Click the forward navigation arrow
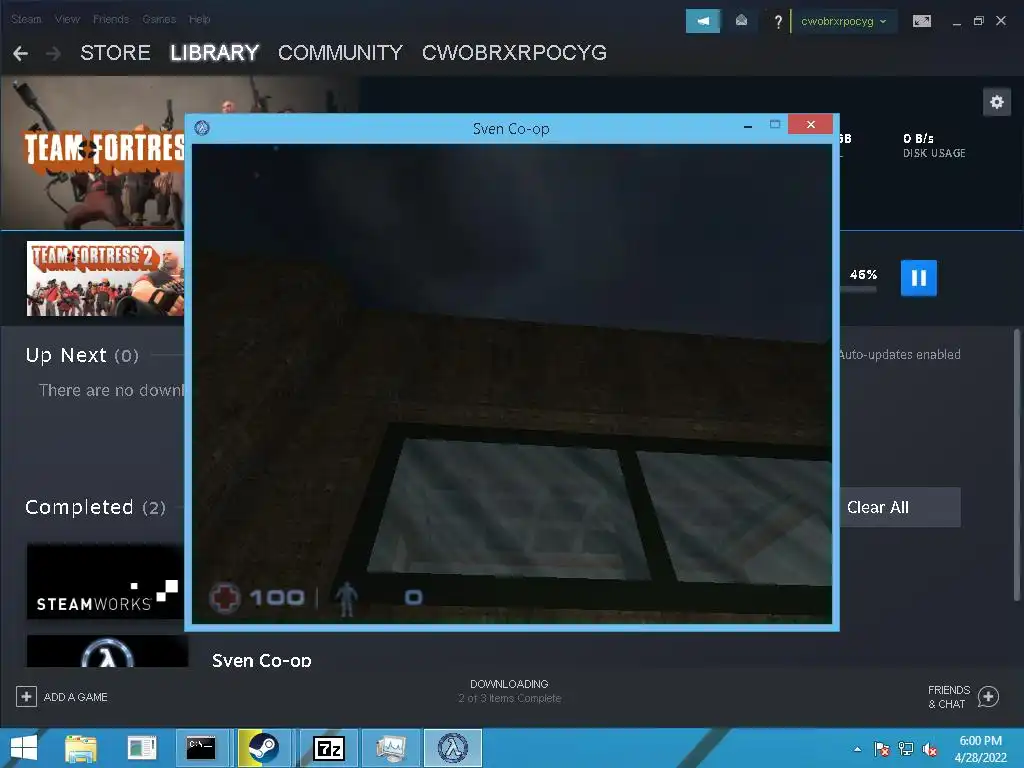Viewport: 1024px width, 768px height. tap(54, 53)
